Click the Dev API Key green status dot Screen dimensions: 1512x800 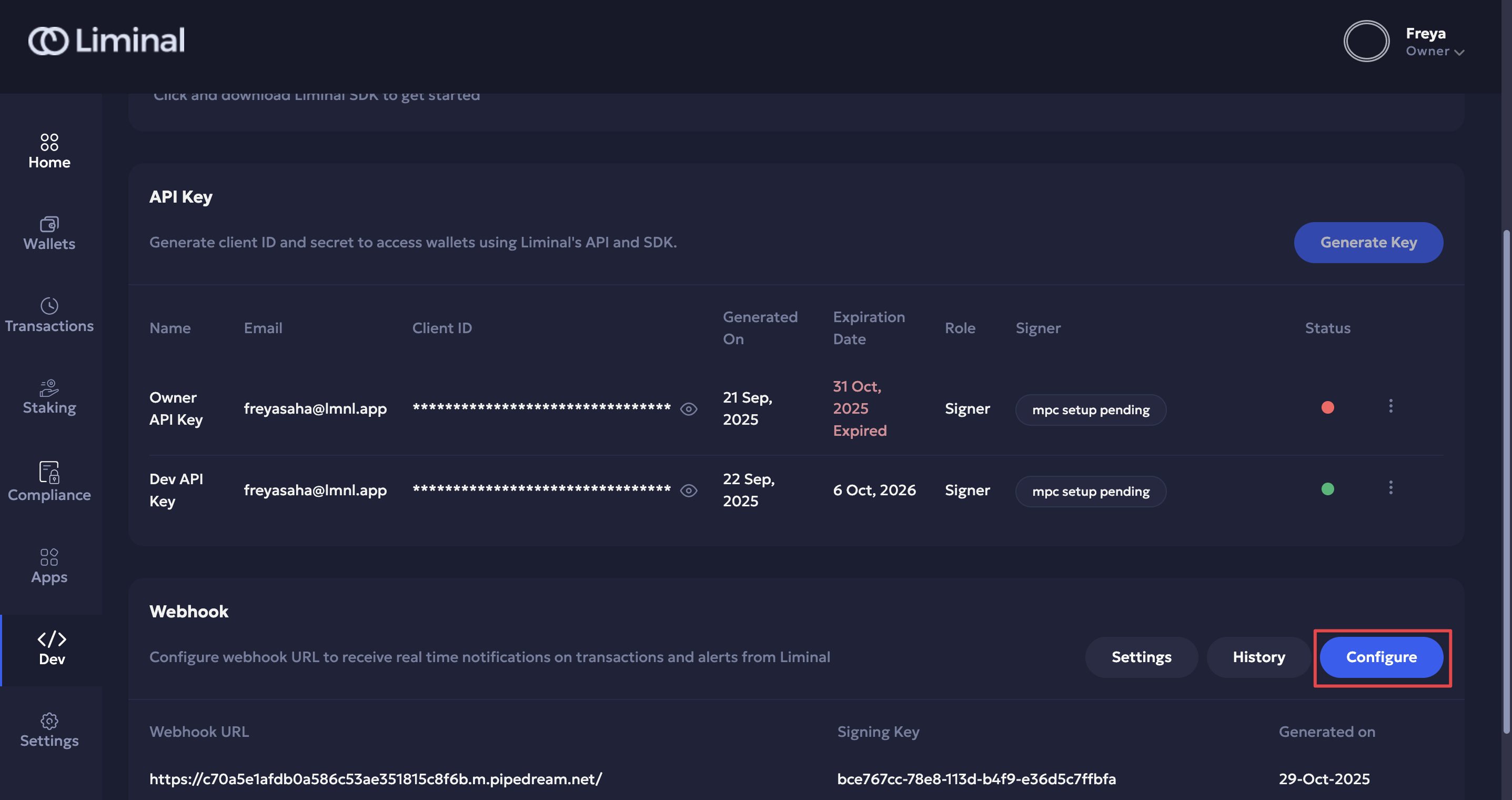[x=1327, y=489]
